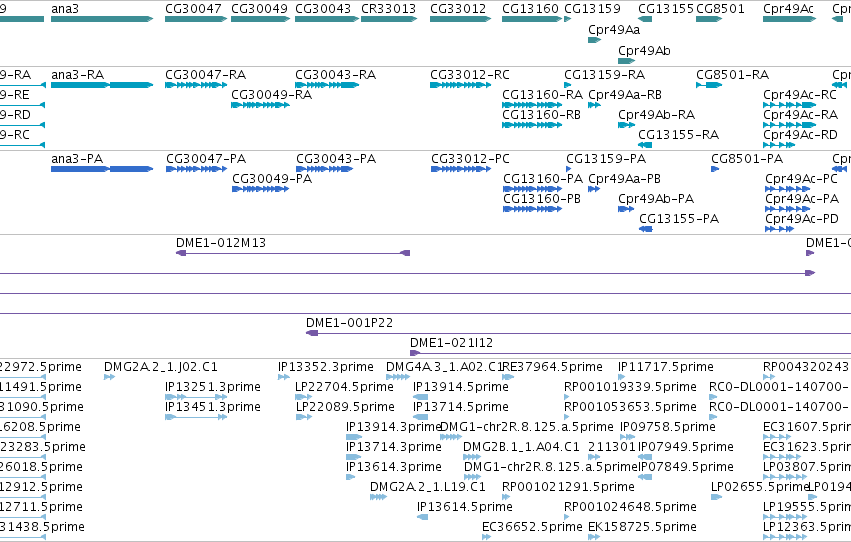The image size is (851, 542).
Task: Click EST RE37964.5prime
Action: click(x=508, y=377)
